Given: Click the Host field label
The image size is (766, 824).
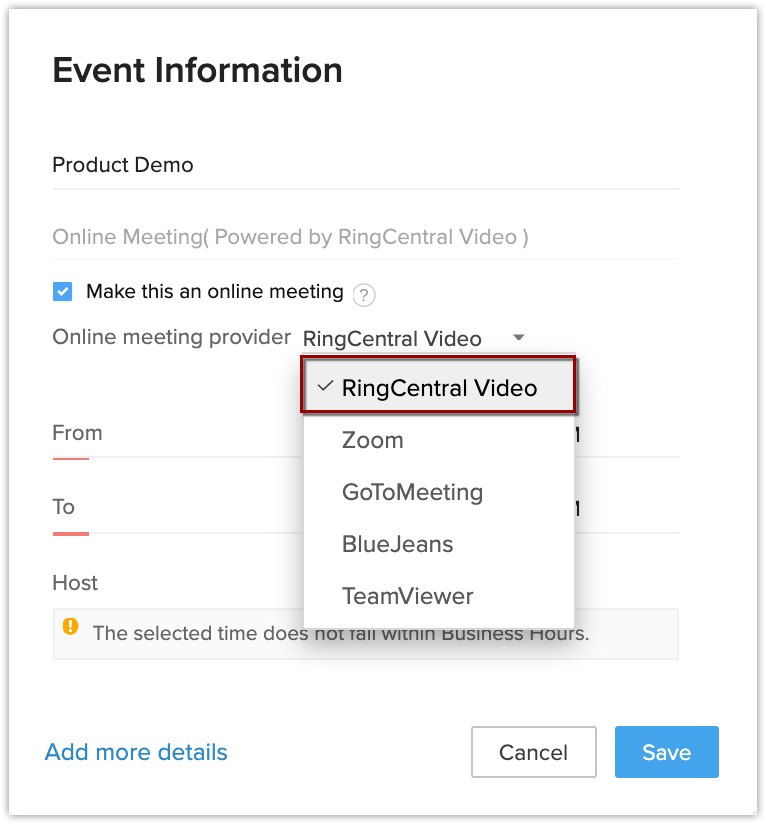Looking at the screenshot, I should (75, 582).
